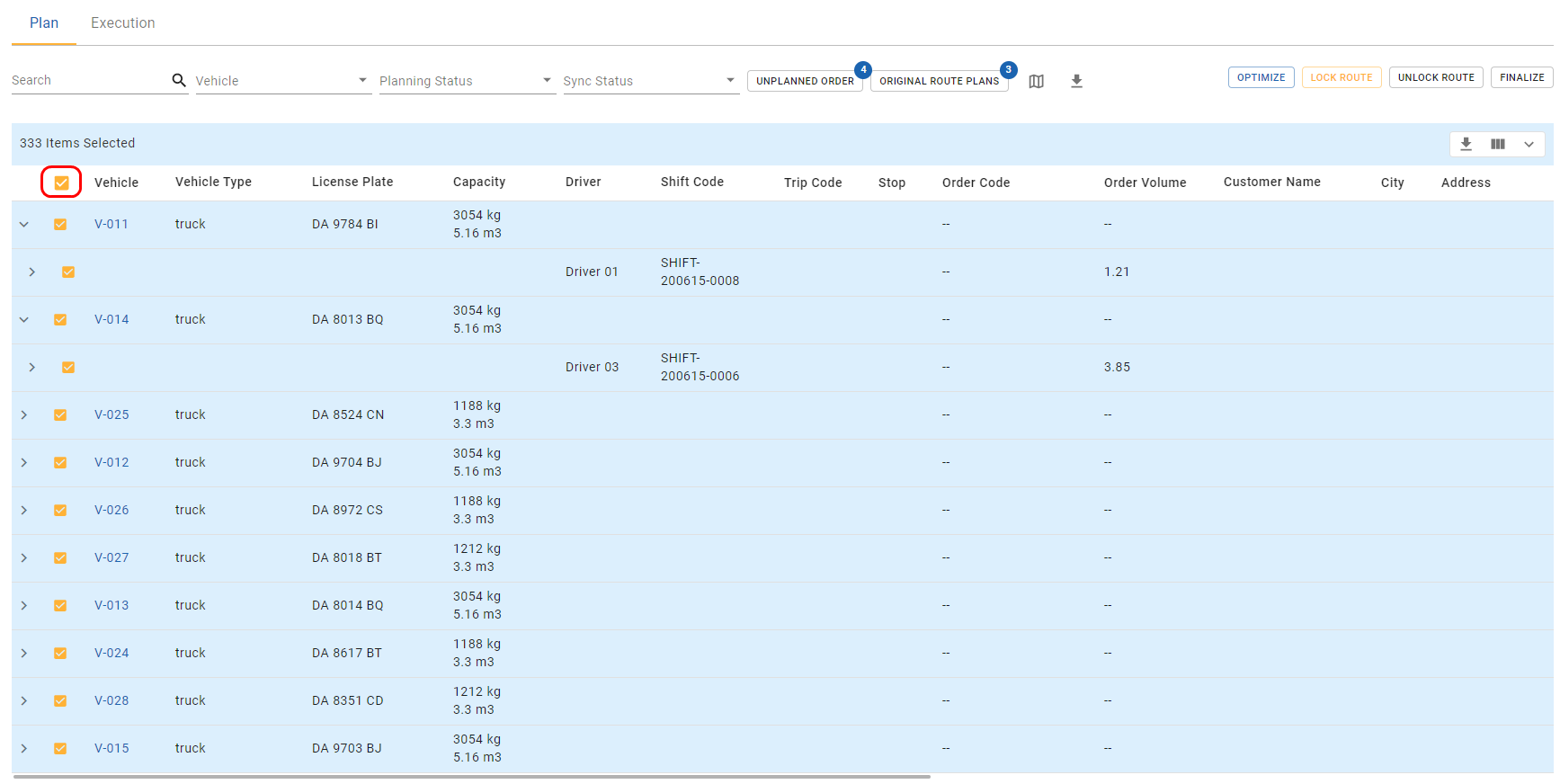Screen dimensions: 1560x784
Task: Click the Original Route Plans button
Action: (x=939, y=81)
